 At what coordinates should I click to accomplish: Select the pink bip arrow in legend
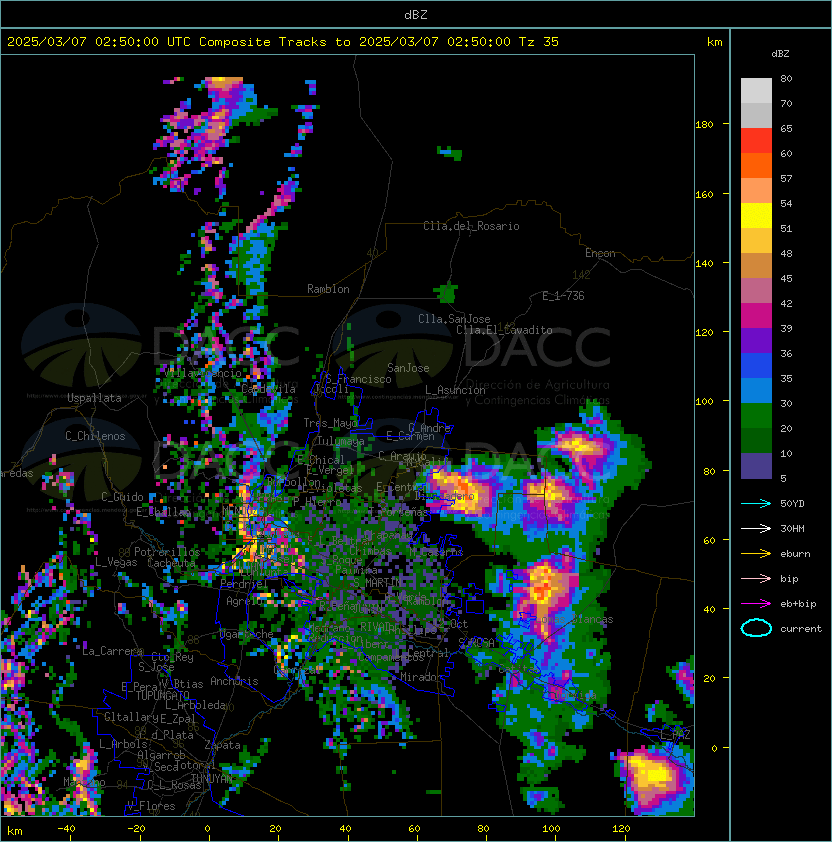pos(756,579)
